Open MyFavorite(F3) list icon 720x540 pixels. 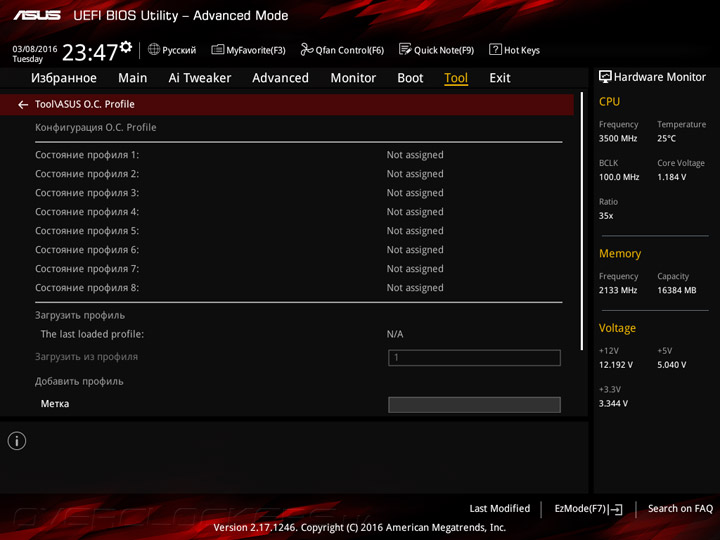coord(218,49)
